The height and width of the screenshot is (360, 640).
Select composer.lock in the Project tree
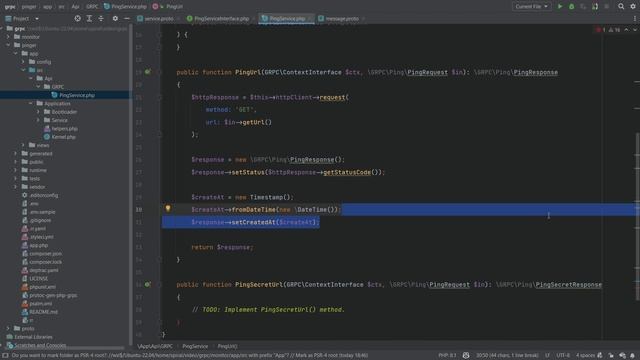pos(45,262)
